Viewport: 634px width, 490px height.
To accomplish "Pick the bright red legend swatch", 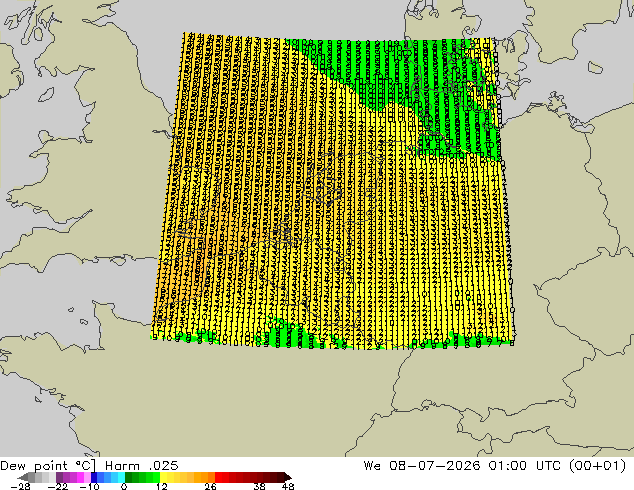I will coord(218,477).
